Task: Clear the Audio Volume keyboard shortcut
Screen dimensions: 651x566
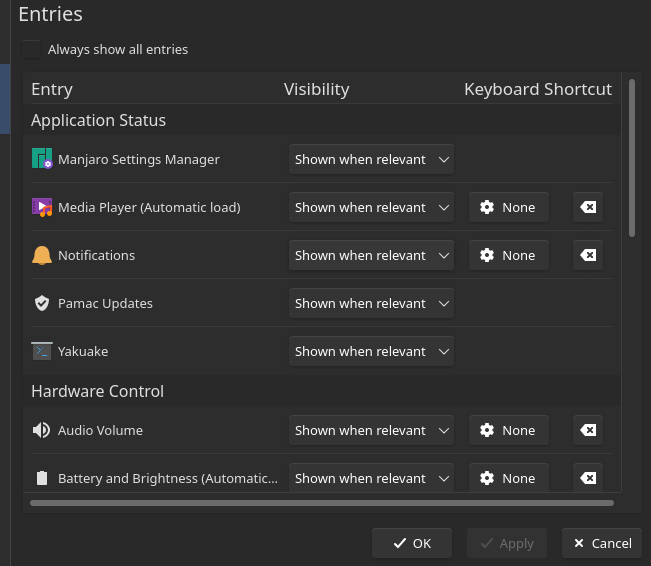Action: click(588, 430)
